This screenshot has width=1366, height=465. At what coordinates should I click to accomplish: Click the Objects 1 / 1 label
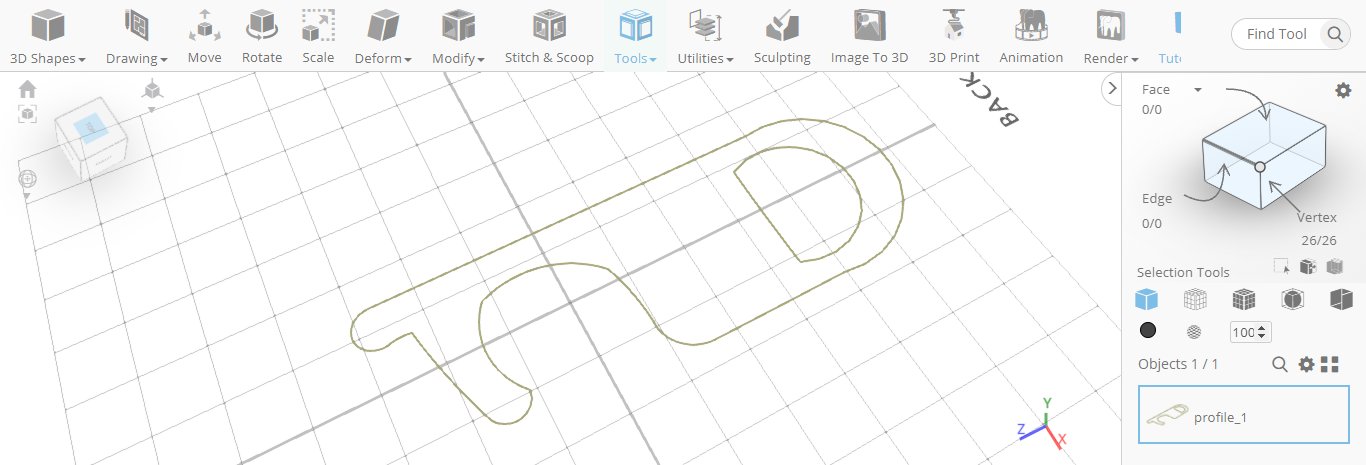[1178, 364]
